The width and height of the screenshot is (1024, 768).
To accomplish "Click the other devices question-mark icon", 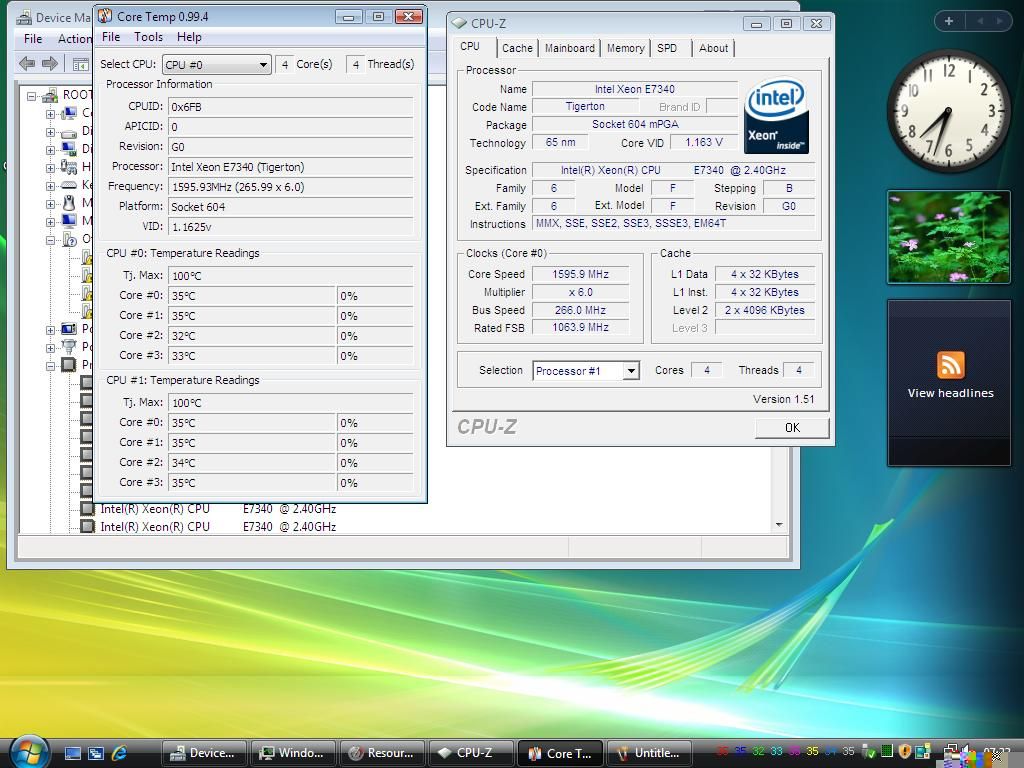I will coord(69,239).
